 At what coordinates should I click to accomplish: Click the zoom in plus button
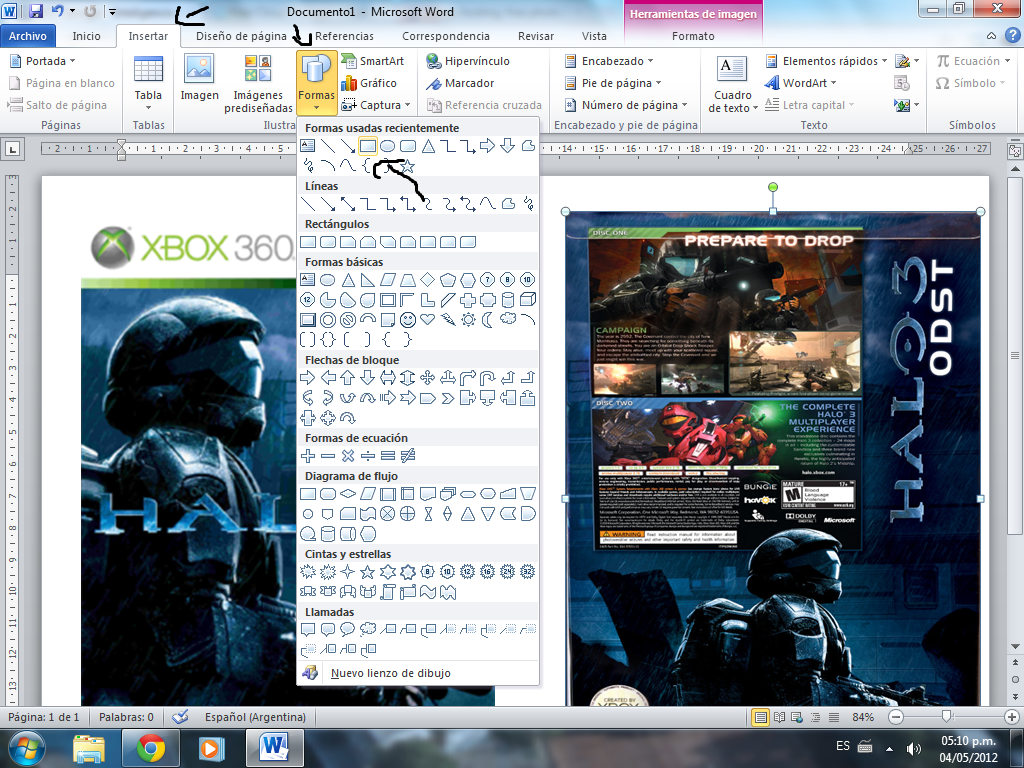click(x=1012, y=717)
